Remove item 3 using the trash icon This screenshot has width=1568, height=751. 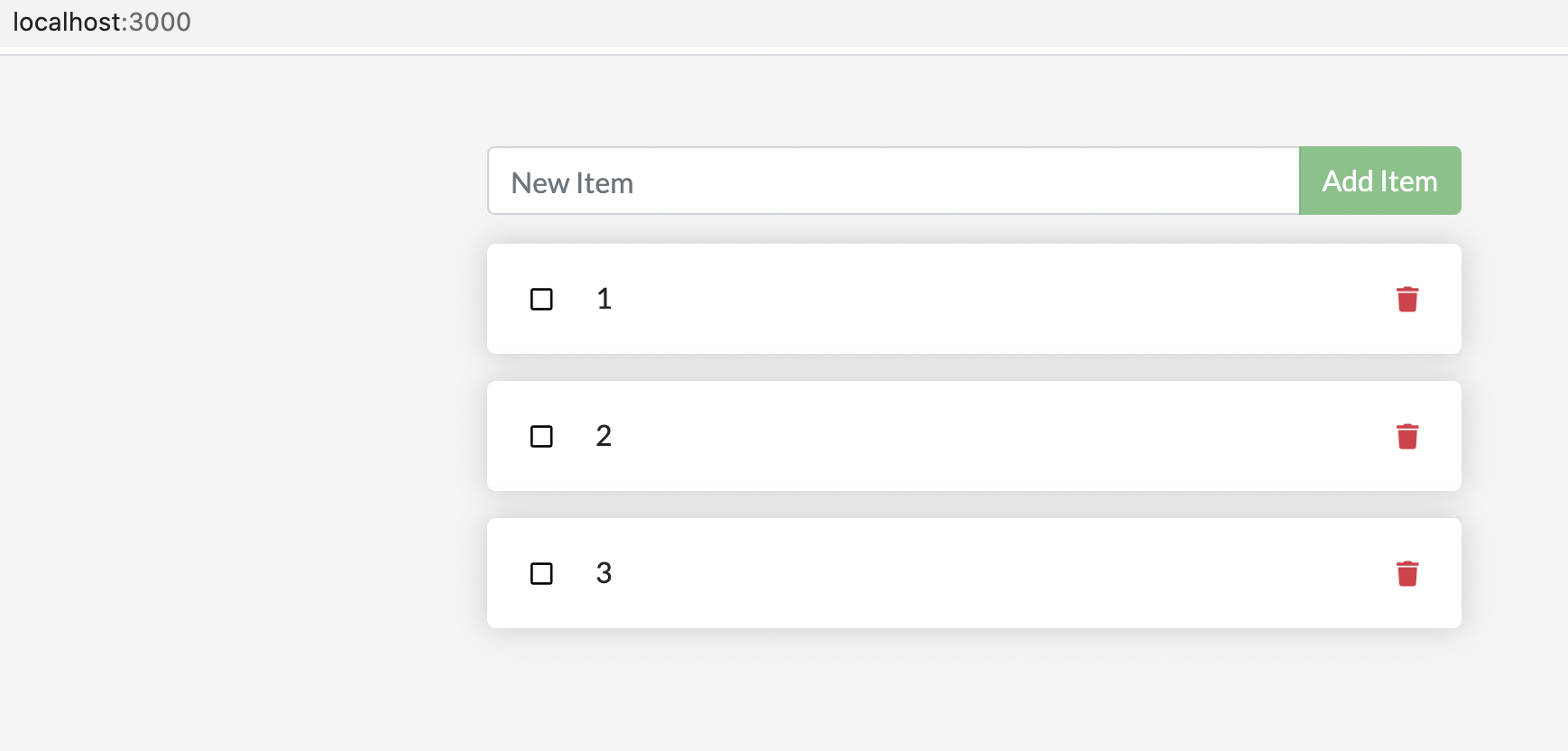click(x=1407, y=573)
